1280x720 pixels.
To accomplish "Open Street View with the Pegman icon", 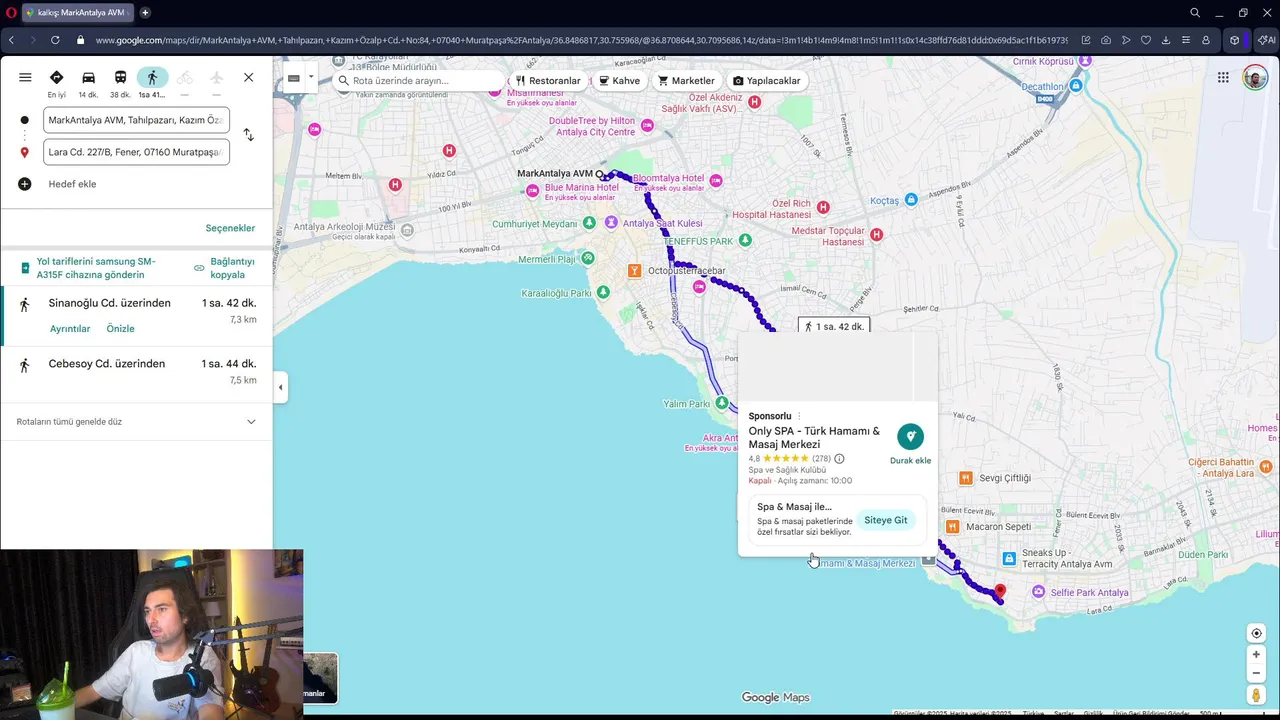I will click(x=1256, y=695).
